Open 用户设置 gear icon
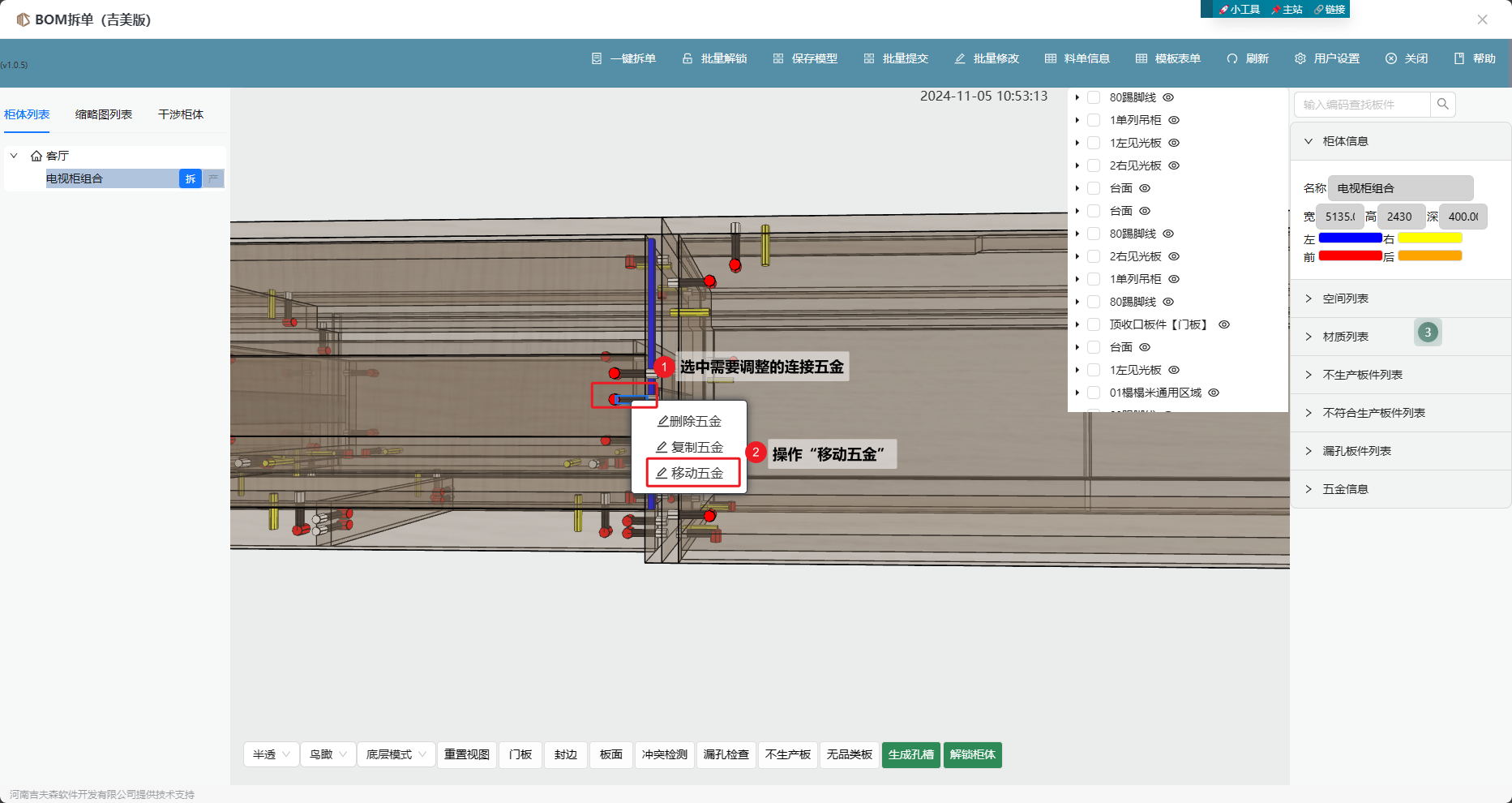The width and height of the screenshot is (1512, 803). 1300,58
